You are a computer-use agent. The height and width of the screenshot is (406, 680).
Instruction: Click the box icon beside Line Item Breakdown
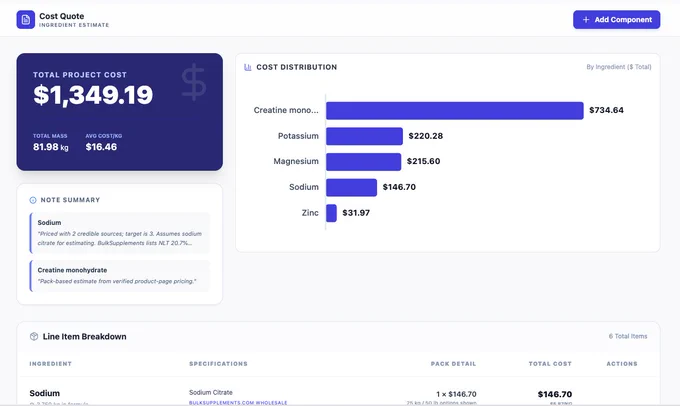tap(34, 336)
